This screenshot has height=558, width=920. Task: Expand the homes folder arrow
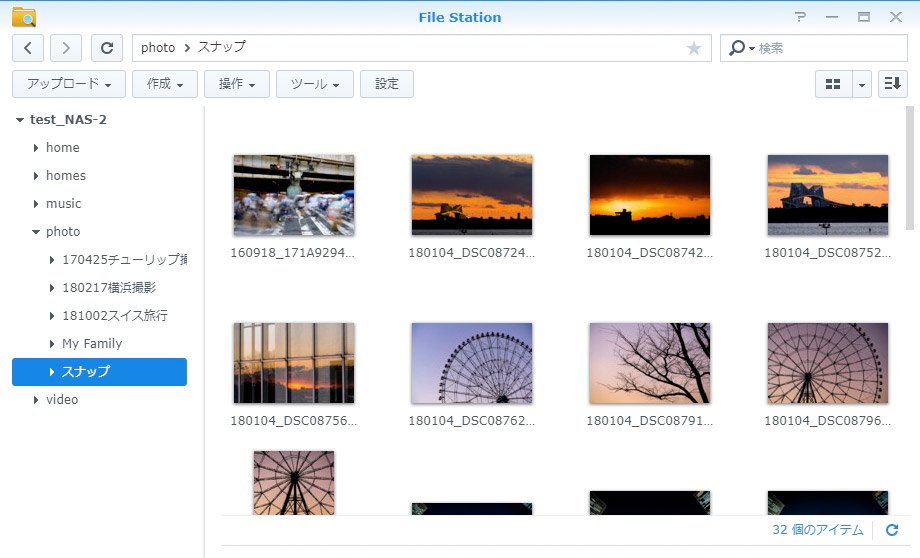(36, 176)
